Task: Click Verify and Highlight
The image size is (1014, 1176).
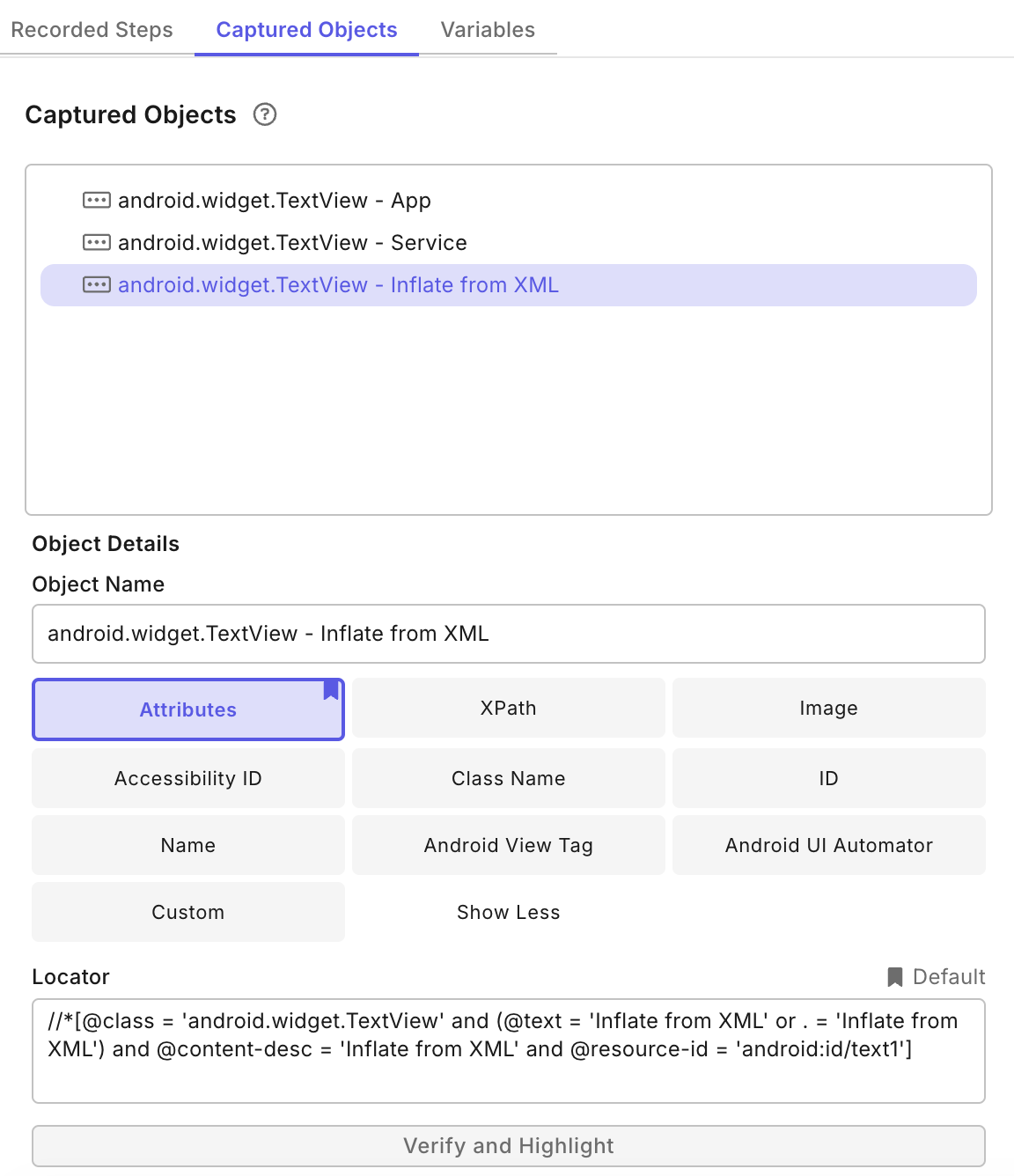Action: (x=508, y=1146)
